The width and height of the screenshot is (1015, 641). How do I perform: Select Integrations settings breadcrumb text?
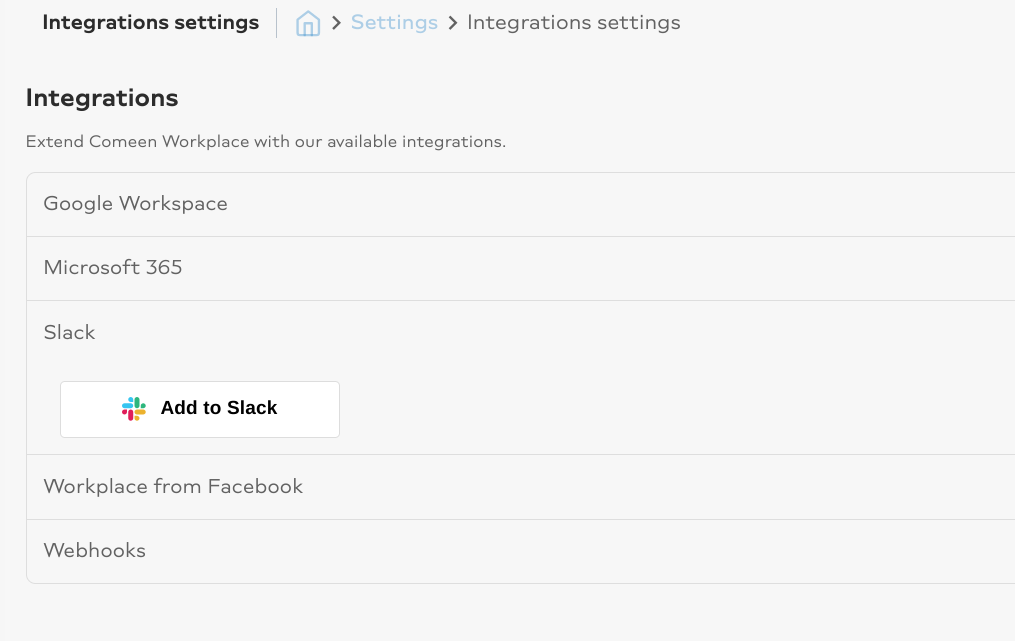574,23
